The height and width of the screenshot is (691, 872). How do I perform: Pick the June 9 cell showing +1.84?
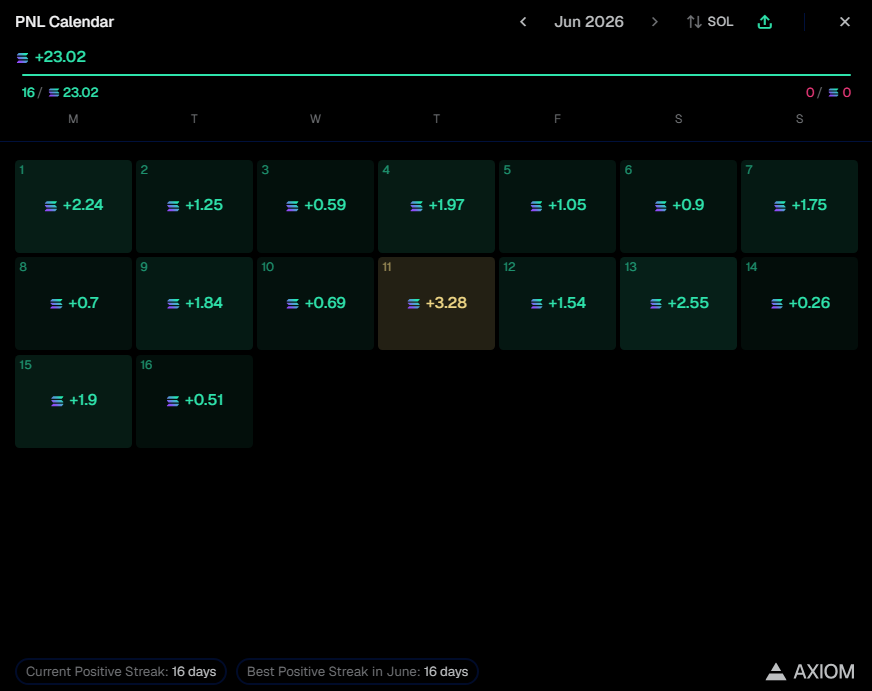coord(195,304)
